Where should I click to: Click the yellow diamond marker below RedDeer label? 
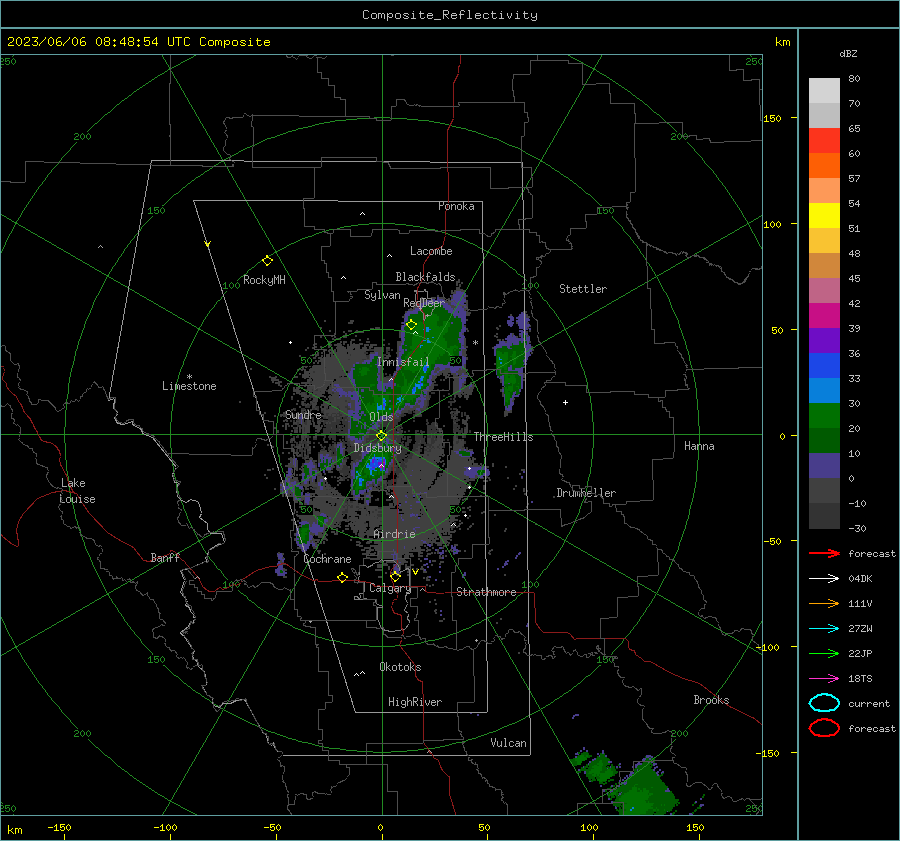(x=411, y=325)
